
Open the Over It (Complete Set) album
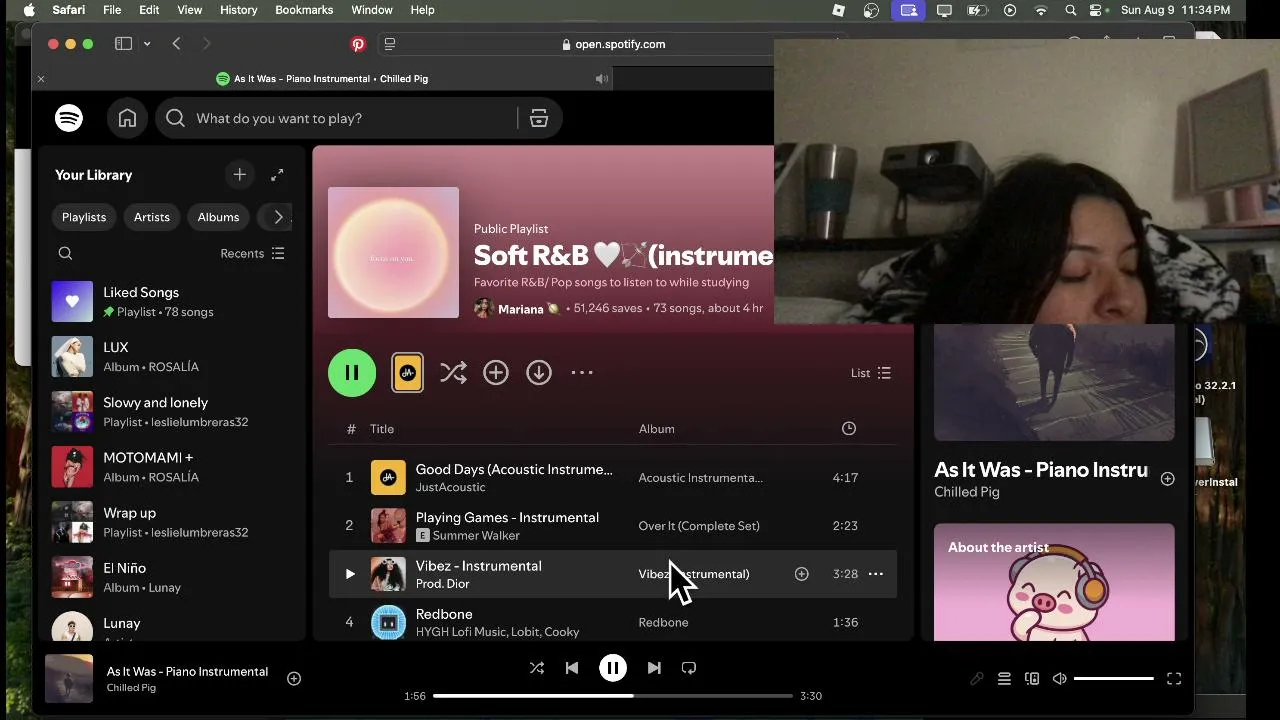pos(699,526)
